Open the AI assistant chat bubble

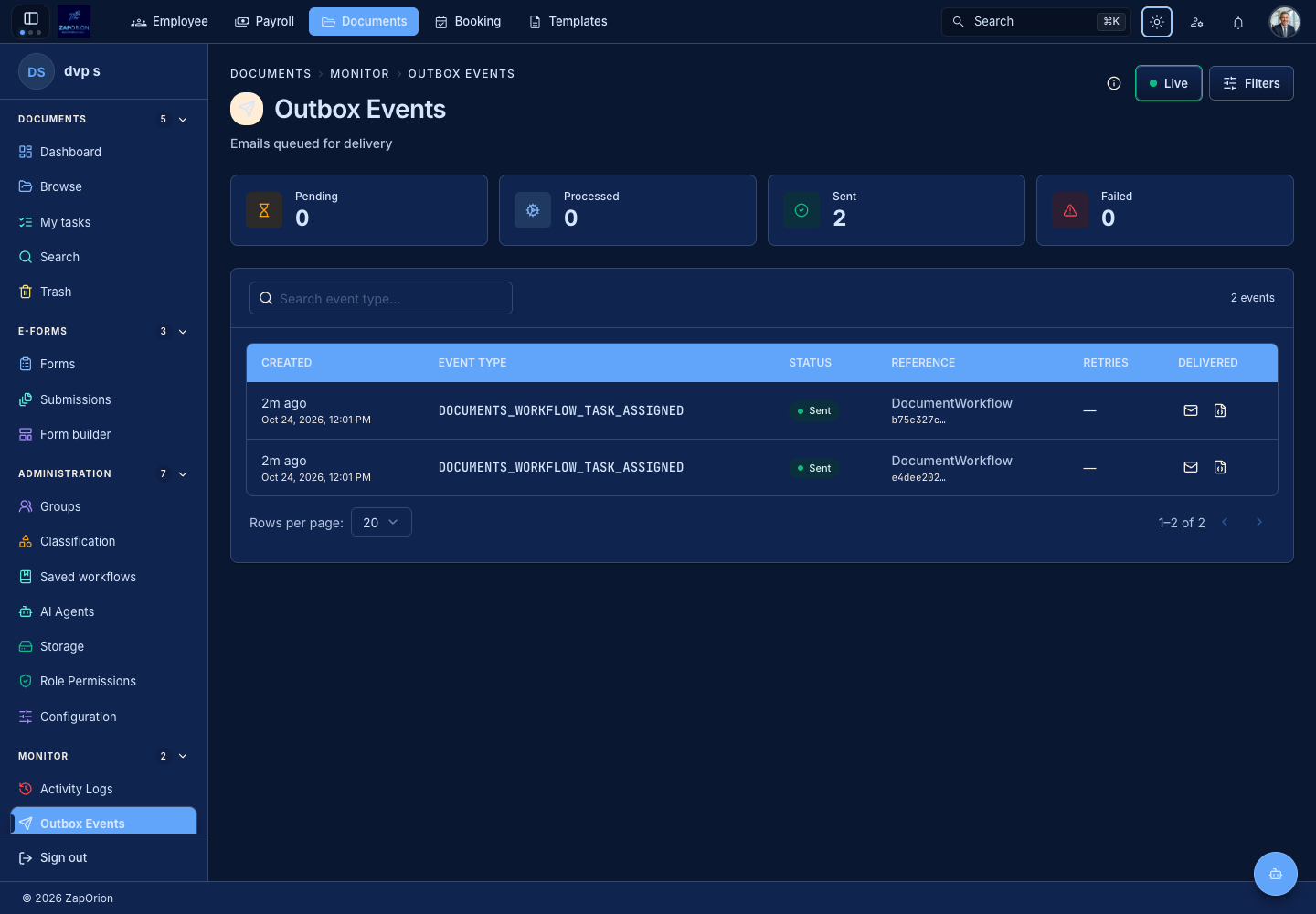(x=1276, y=874)
